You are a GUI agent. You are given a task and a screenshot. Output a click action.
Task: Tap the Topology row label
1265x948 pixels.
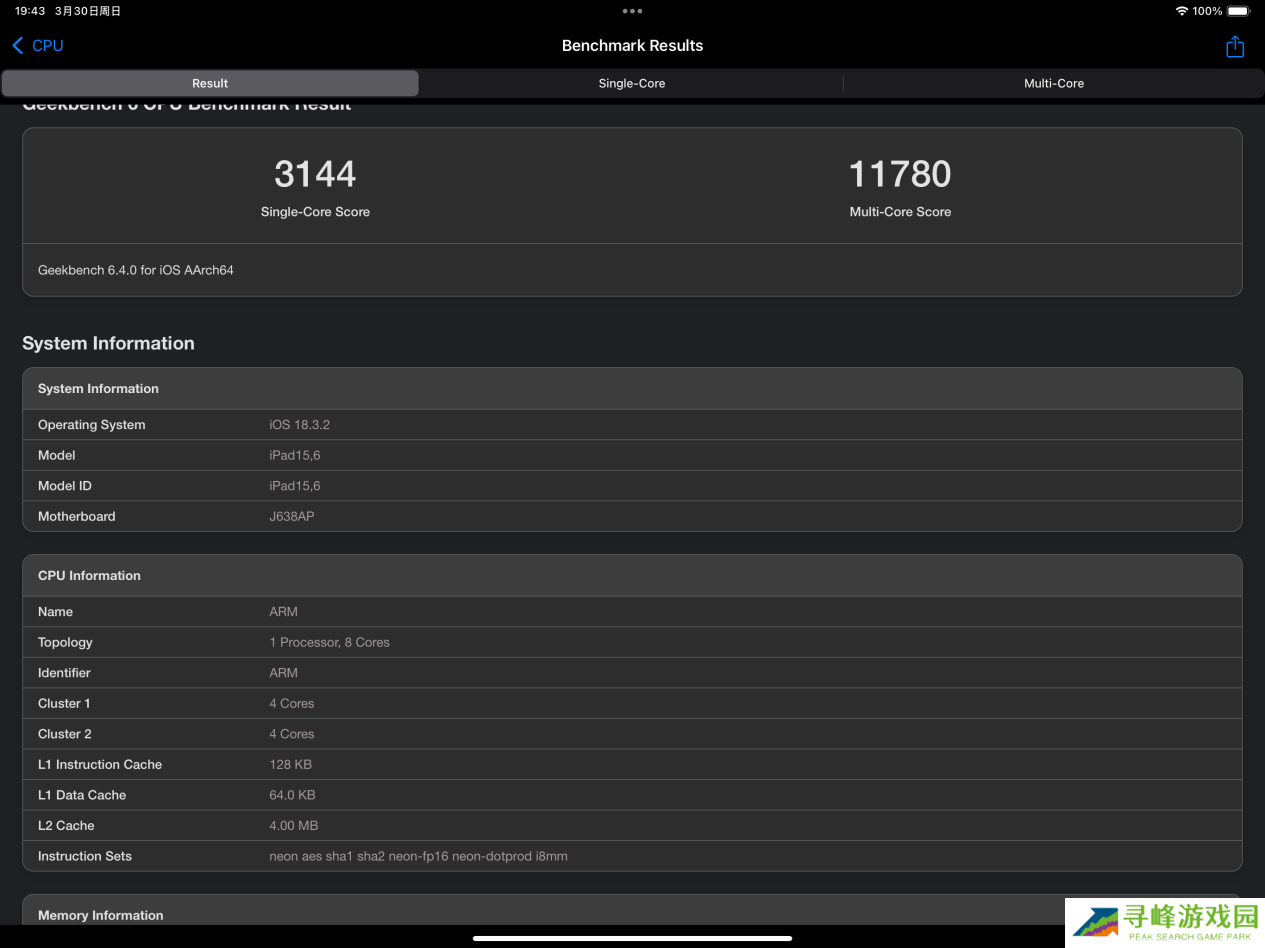tap(65, 643)
